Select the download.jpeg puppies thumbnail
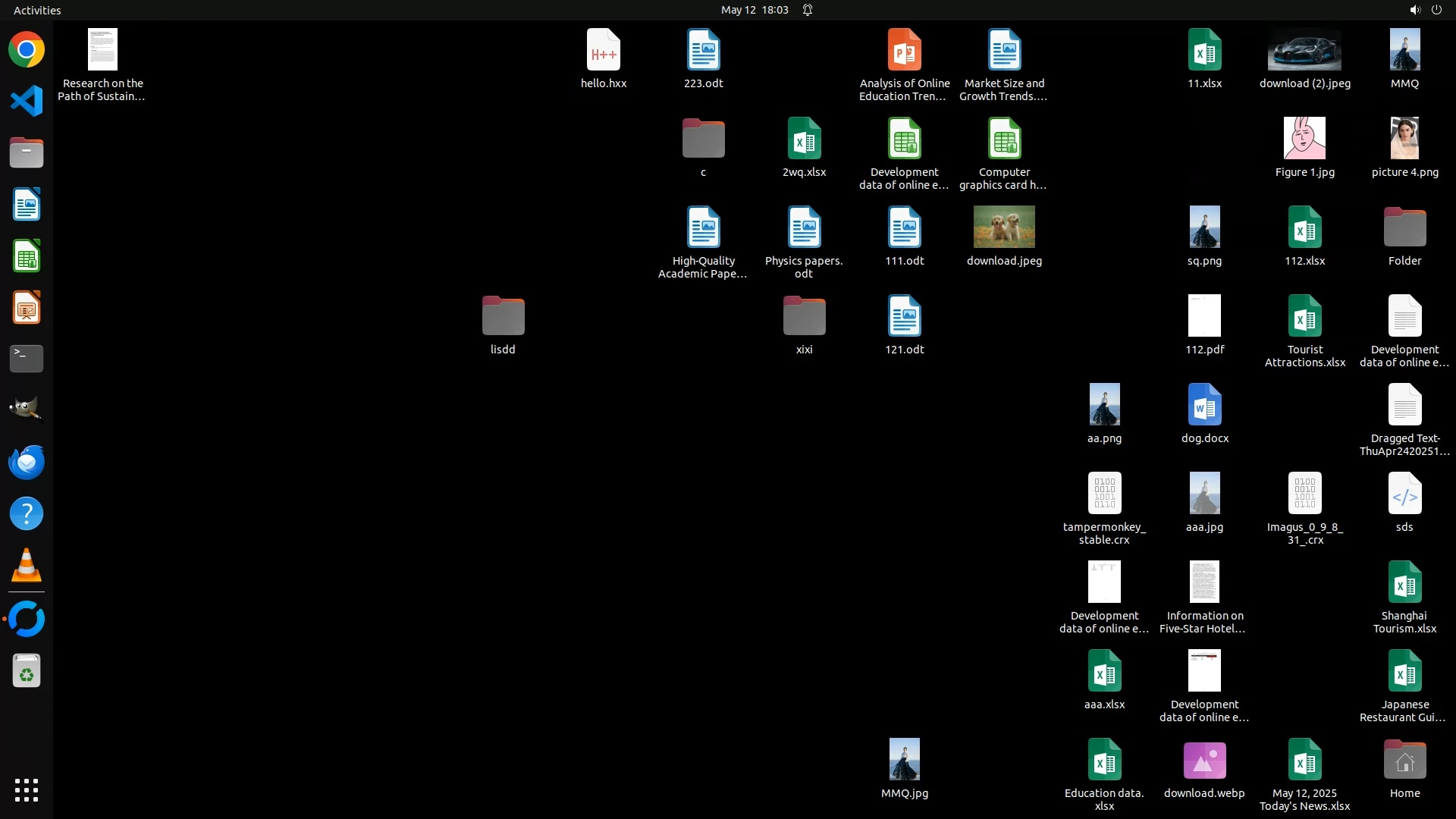The height and width of the screenshot is (819, 1456). click(x=1004, y=227)
